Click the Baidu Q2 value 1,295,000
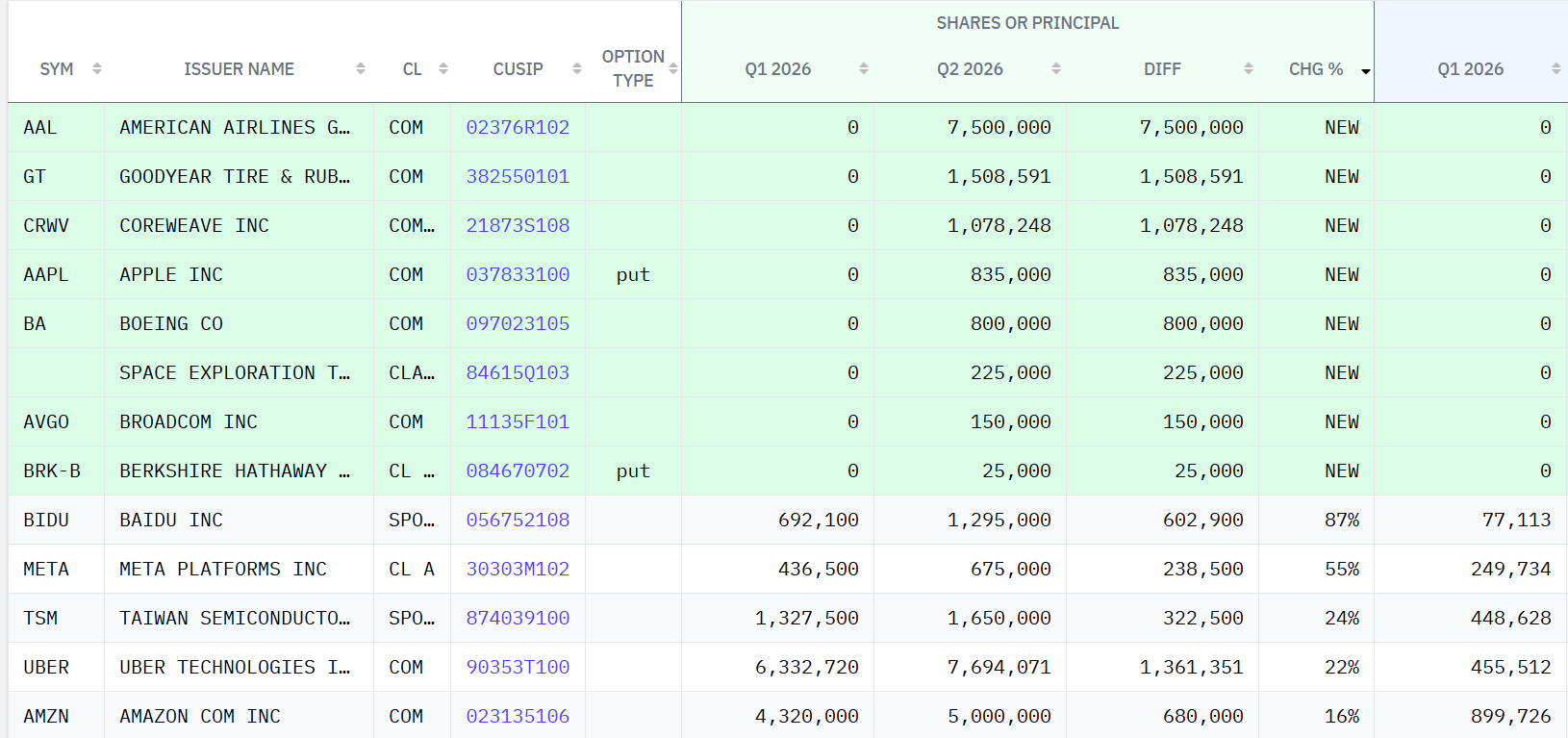 (999, 520)
